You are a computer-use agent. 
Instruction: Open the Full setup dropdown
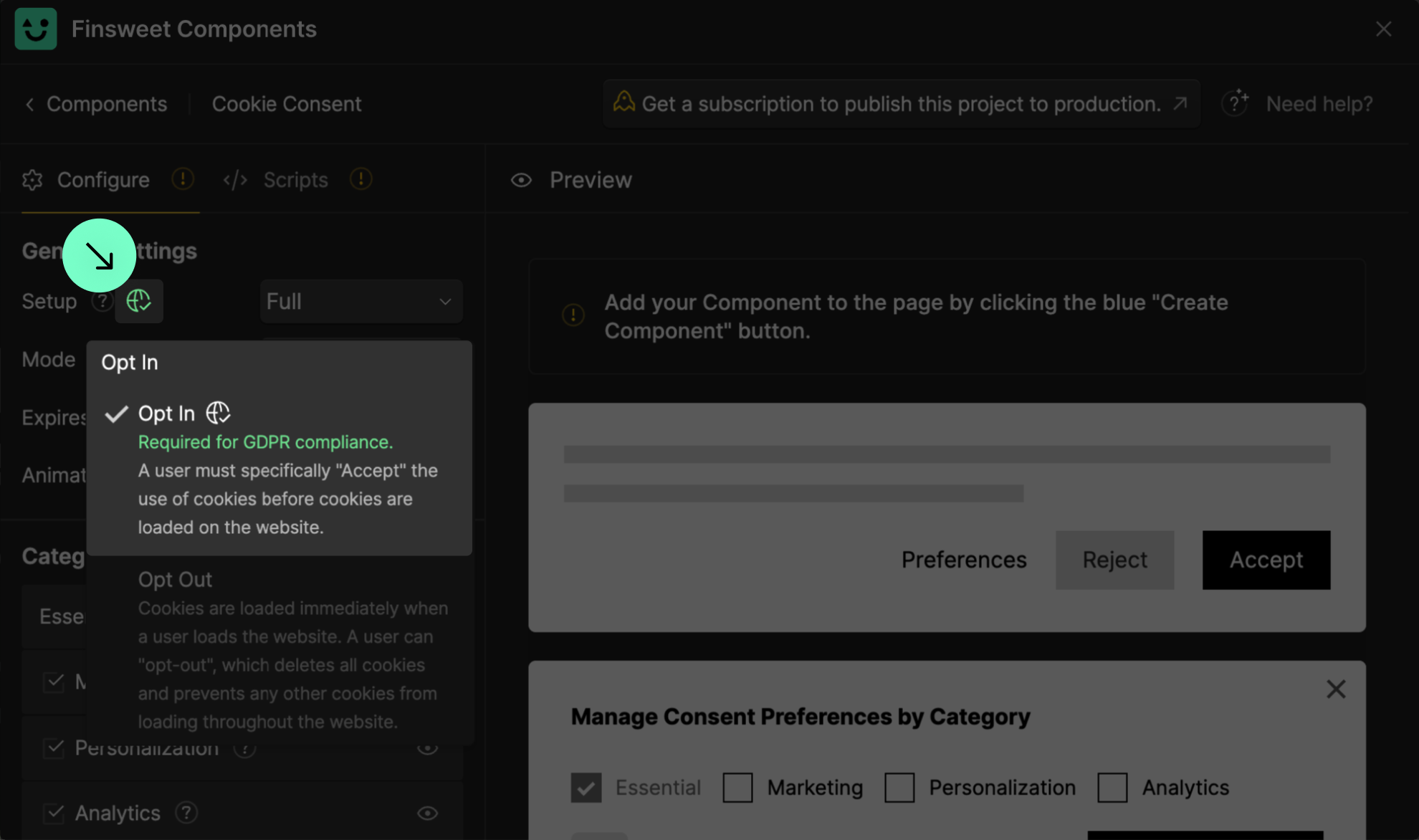(361, 301)
